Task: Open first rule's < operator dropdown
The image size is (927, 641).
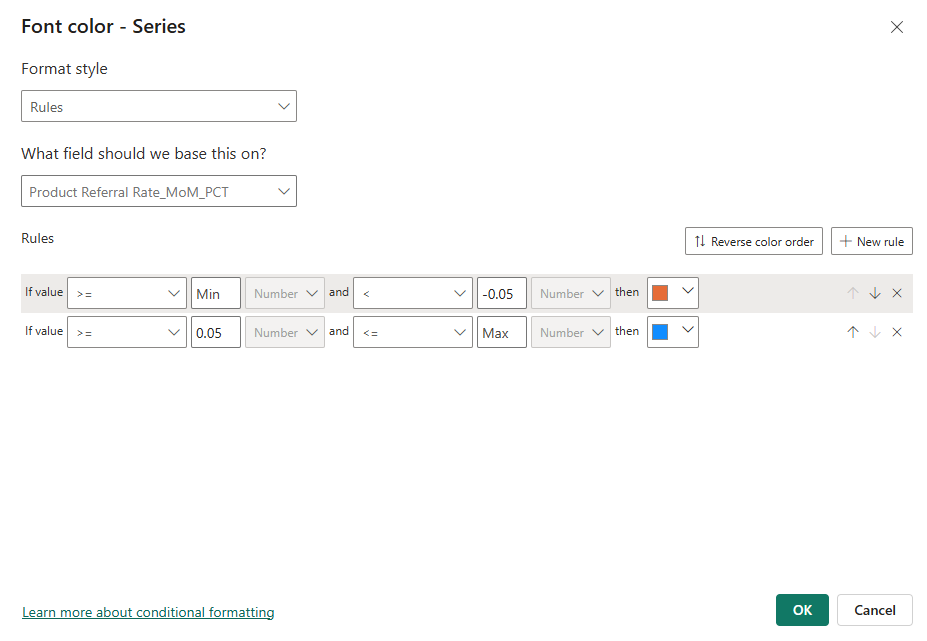Action: 413,293
